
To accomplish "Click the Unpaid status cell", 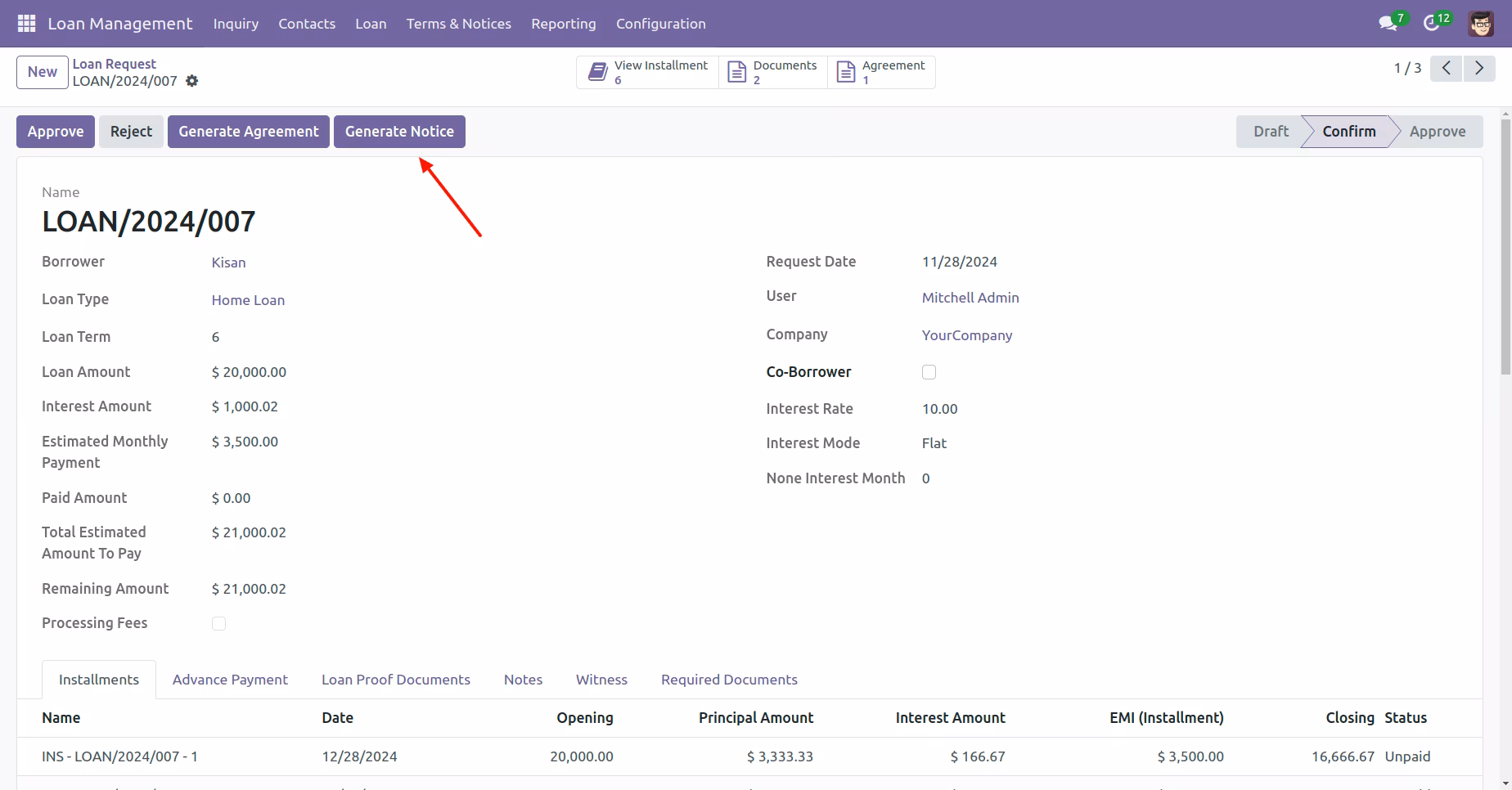I will coord(1407,756).
